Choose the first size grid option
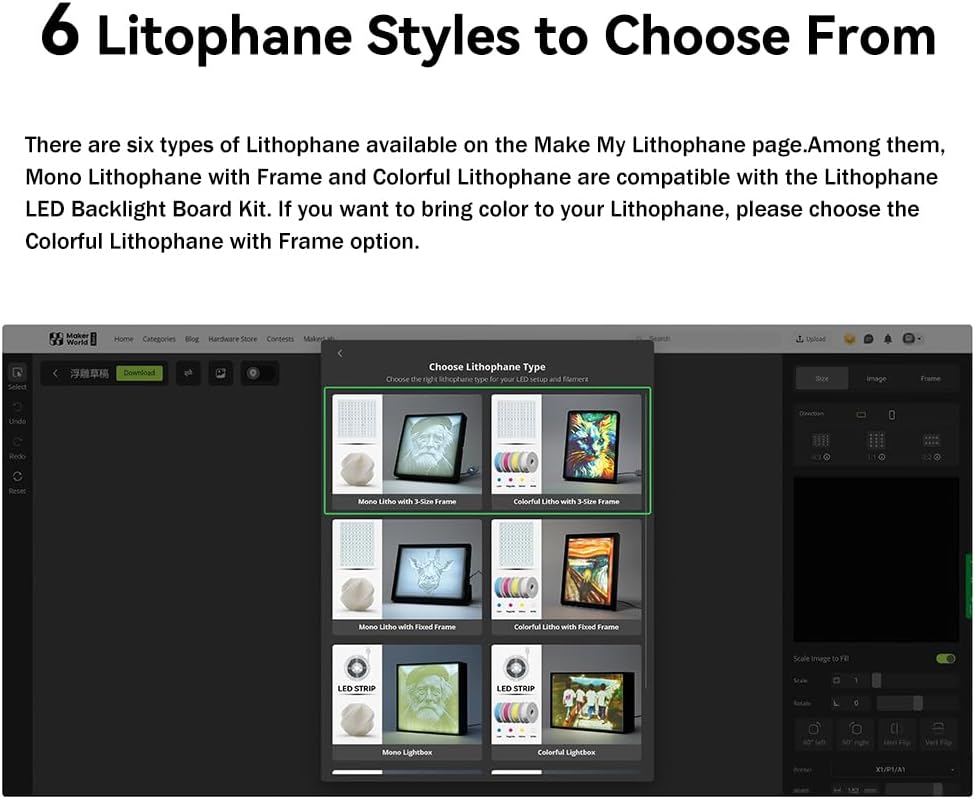 (821, 441)
